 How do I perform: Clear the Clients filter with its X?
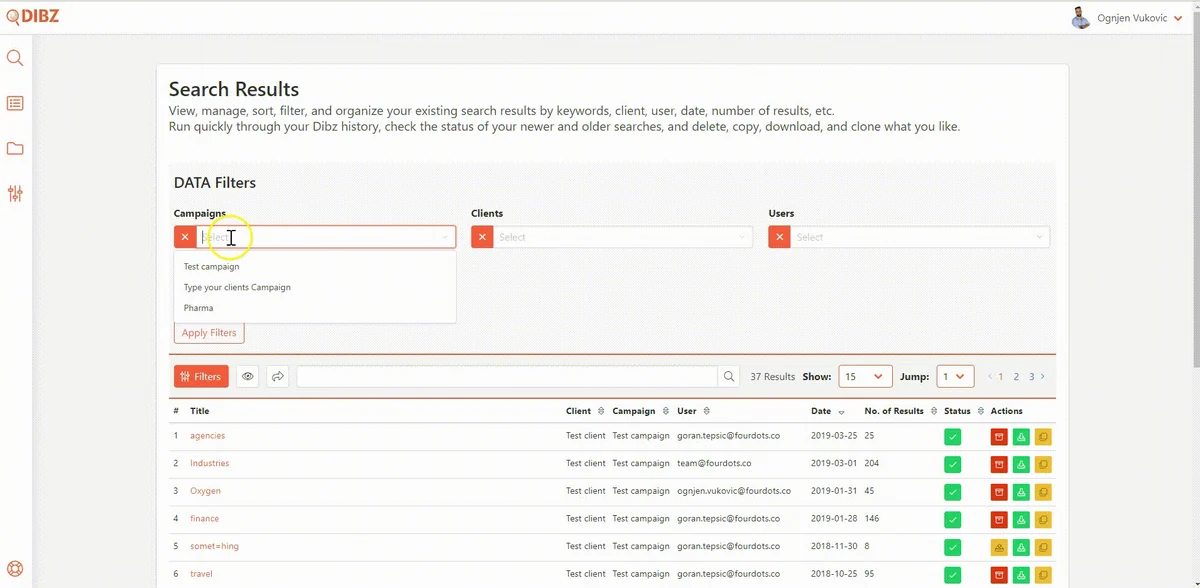(x=482, y=237)
